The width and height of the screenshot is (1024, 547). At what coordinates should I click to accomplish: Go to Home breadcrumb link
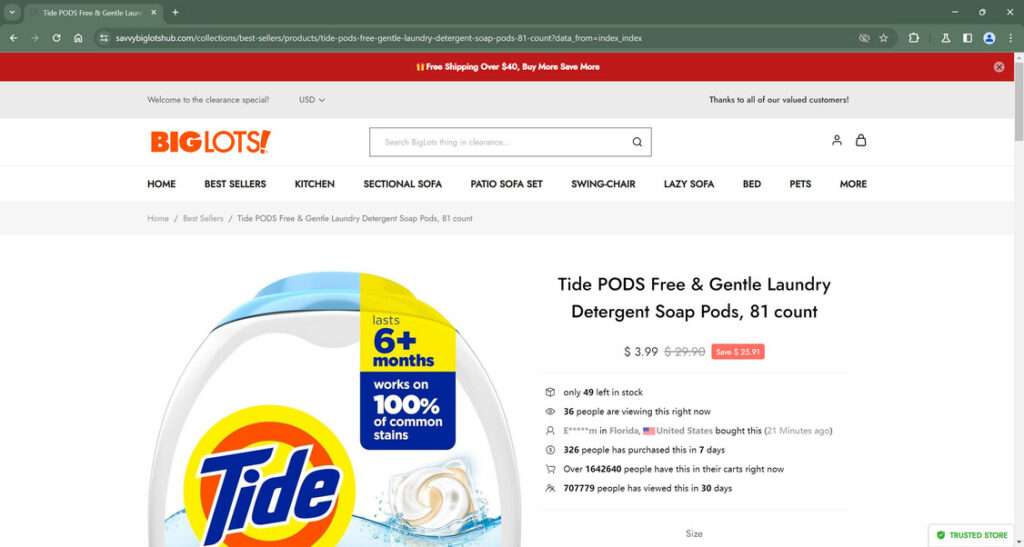[158, 219]
